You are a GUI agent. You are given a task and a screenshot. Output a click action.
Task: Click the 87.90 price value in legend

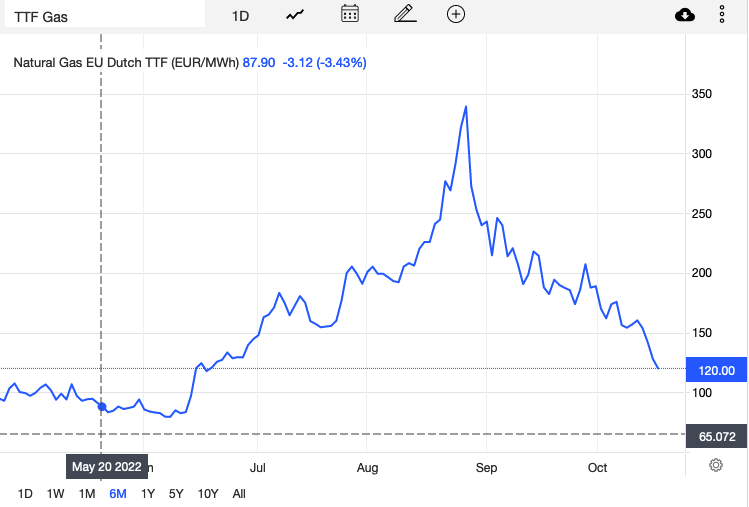(x=259, y=63)
